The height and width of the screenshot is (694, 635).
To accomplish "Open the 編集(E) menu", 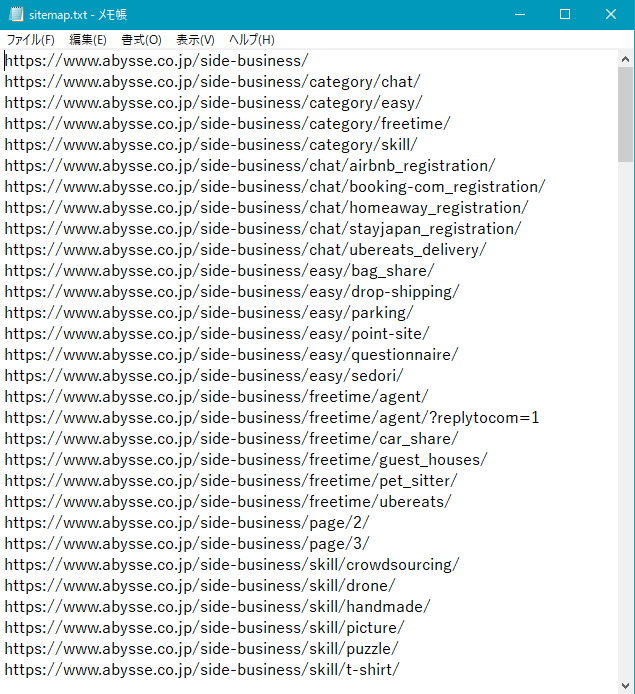I will click(x=88, y=40).
